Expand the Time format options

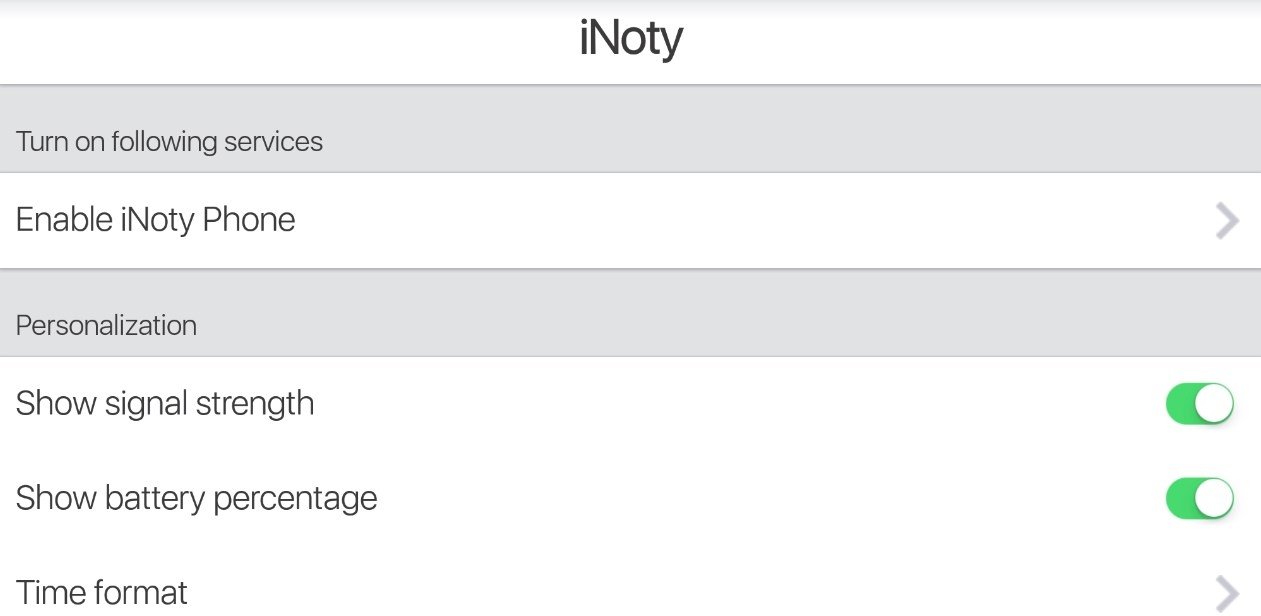(x=630, y=592)
